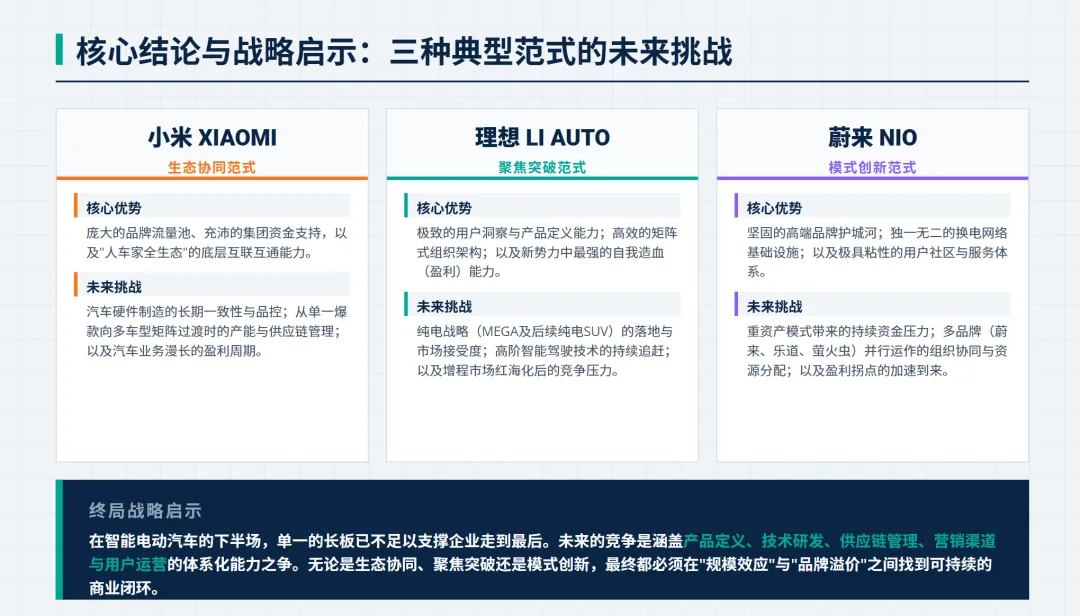Click 未来挑战 label in NIO card
This screenshot has height=616, width=1080.
tap(774, 307)
